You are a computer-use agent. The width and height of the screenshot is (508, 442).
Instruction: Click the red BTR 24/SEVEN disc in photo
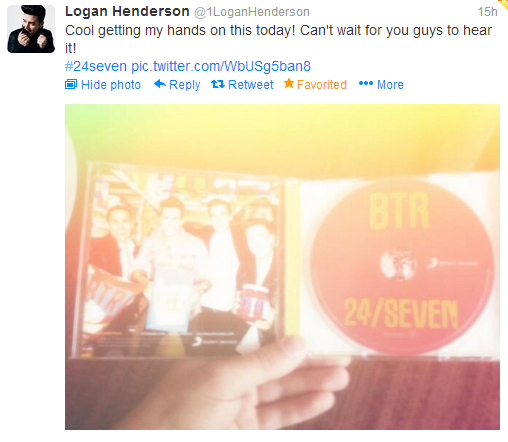tap(402, 266)
